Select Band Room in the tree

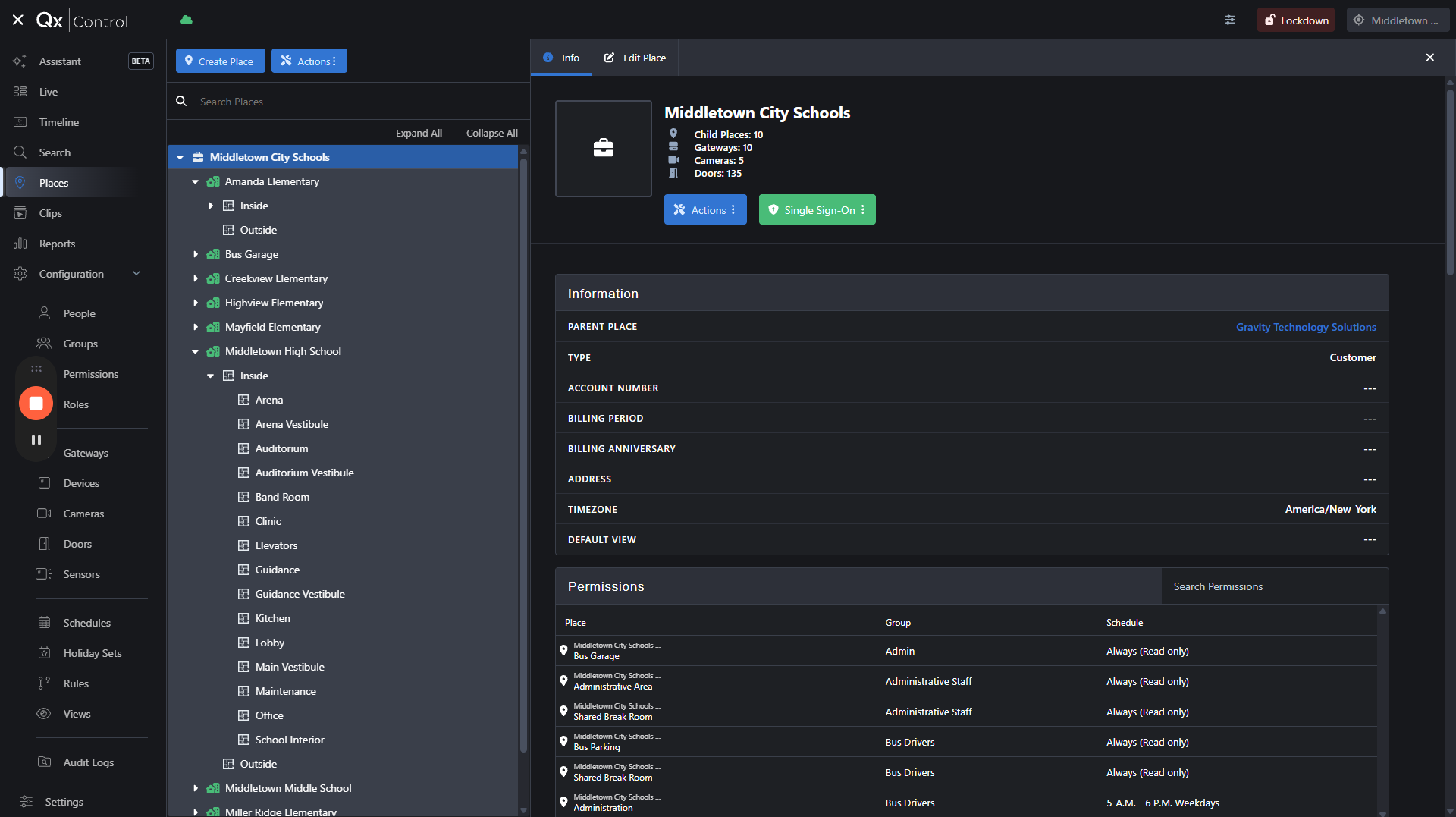(x=282, y=497)
